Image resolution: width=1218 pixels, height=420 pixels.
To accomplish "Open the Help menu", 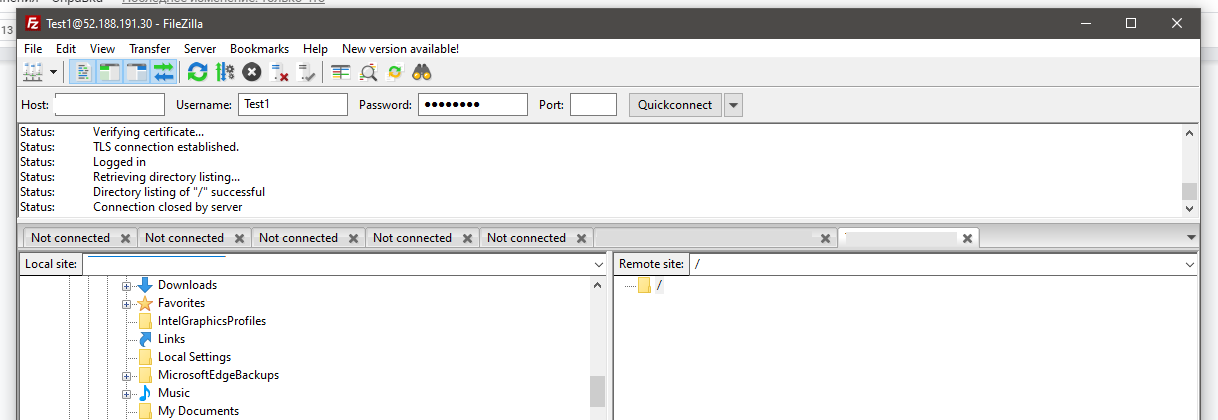I will point(315,48).
